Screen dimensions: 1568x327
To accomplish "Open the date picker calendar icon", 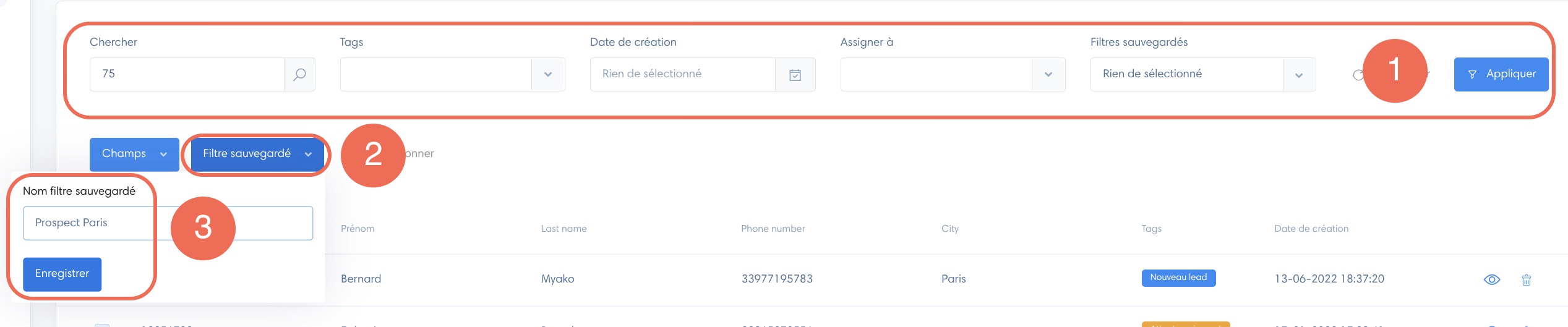I will point(795,75).
